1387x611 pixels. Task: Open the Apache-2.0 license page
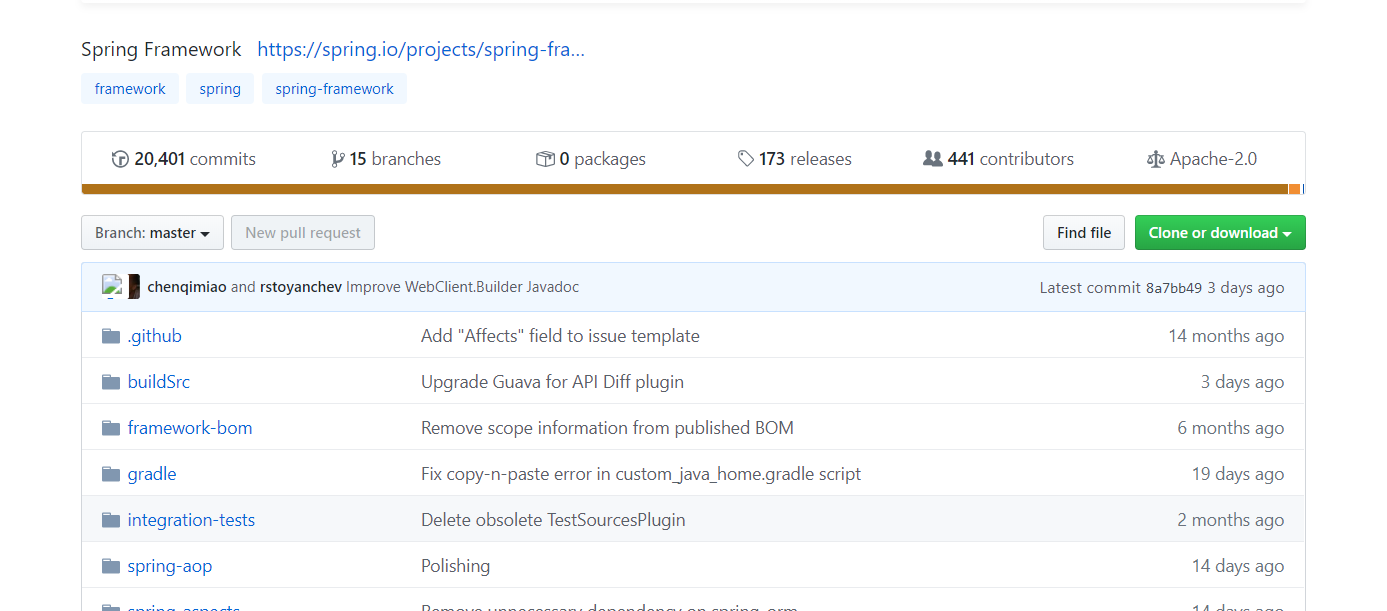point(1202,159)
